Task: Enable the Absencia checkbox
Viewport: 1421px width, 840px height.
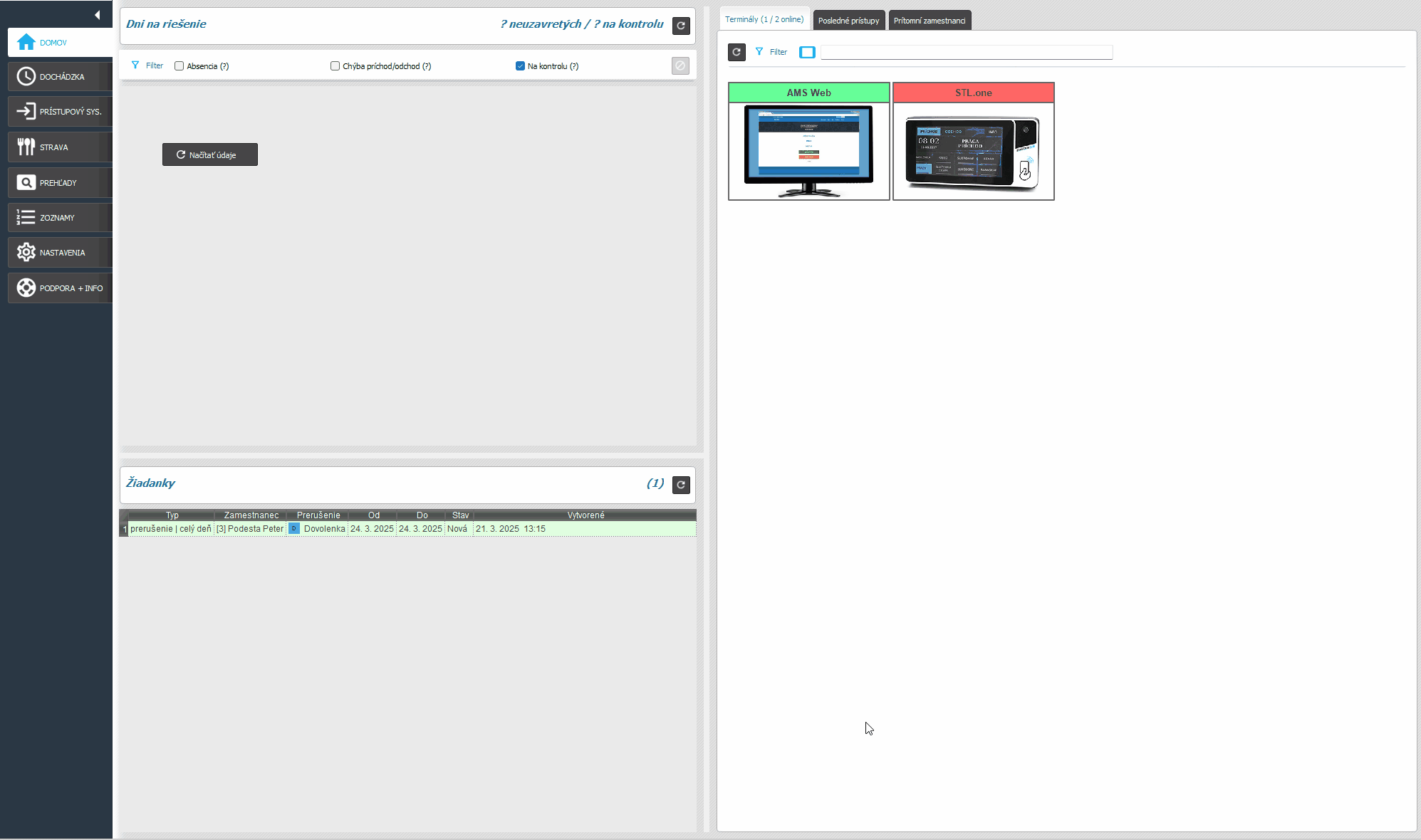Action: tap(179, 66)
